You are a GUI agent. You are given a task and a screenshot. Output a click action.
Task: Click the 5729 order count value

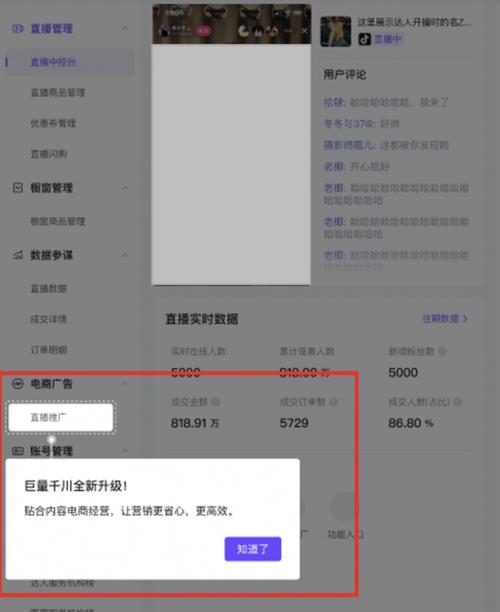pyautogui.click(x=294, y=423)
